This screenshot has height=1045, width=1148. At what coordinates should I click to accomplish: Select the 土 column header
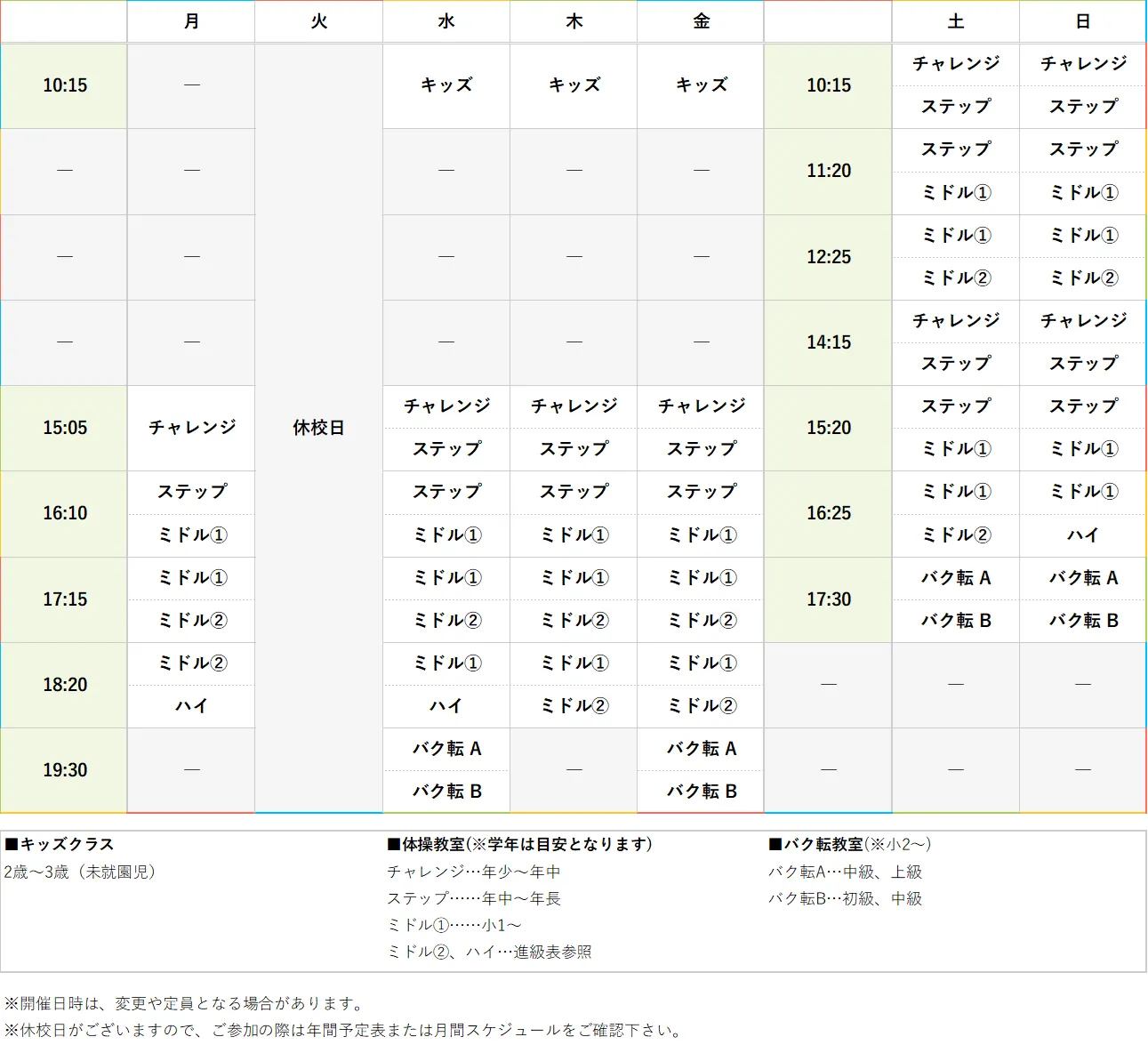pyautogui.click(x=955, y=21)
